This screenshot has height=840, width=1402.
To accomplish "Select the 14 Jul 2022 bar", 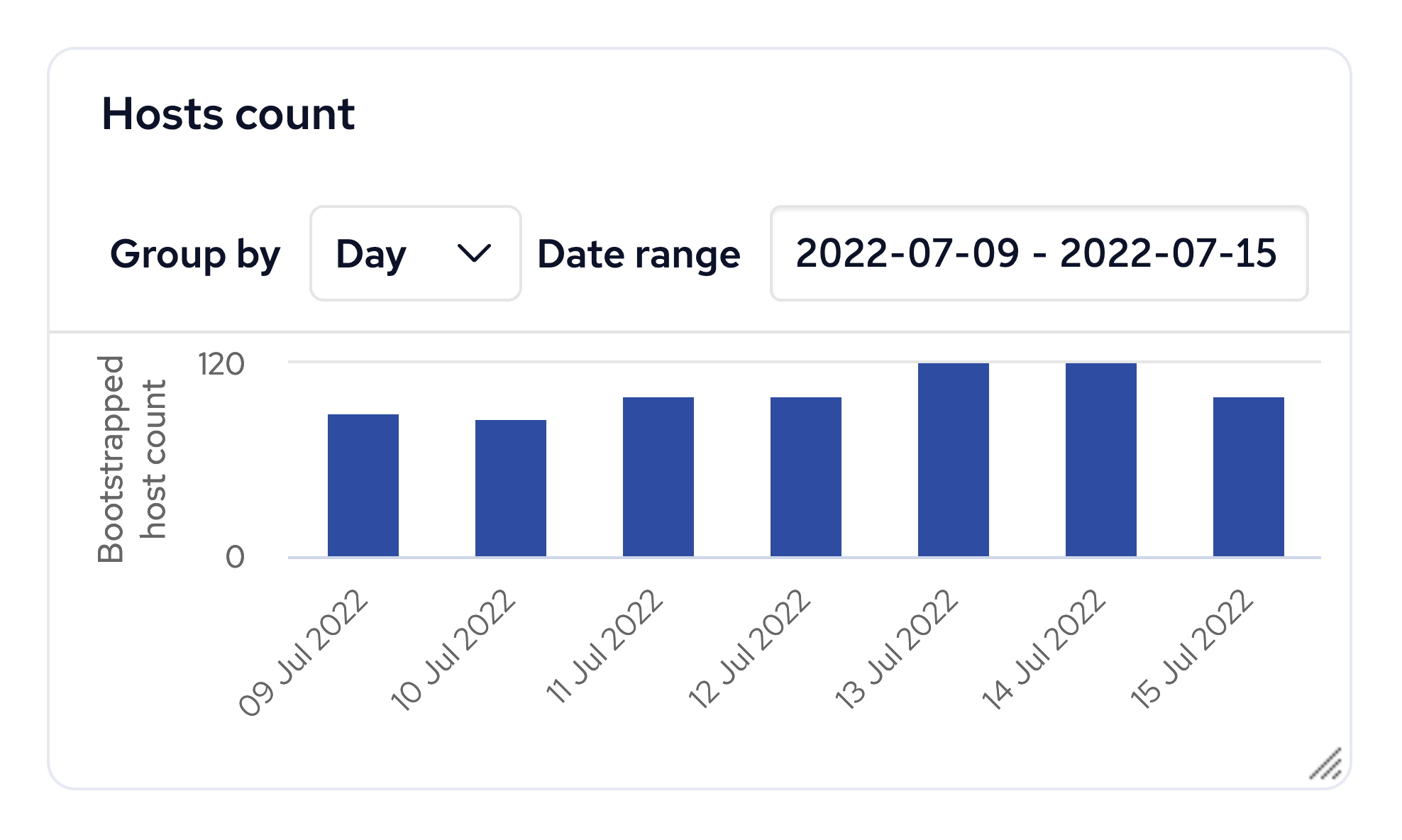I will 1101,460.
